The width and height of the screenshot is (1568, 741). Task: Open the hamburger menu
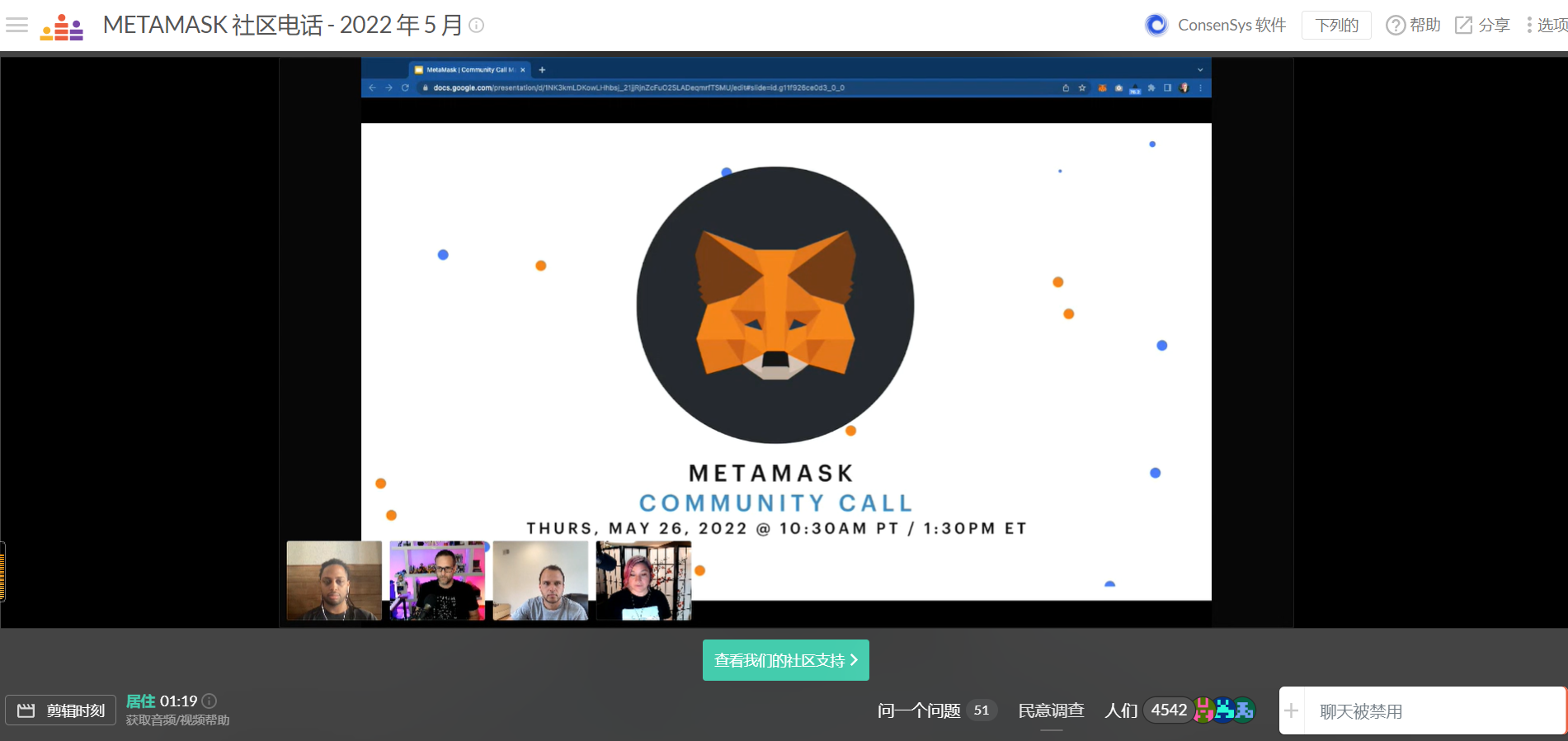16,25
